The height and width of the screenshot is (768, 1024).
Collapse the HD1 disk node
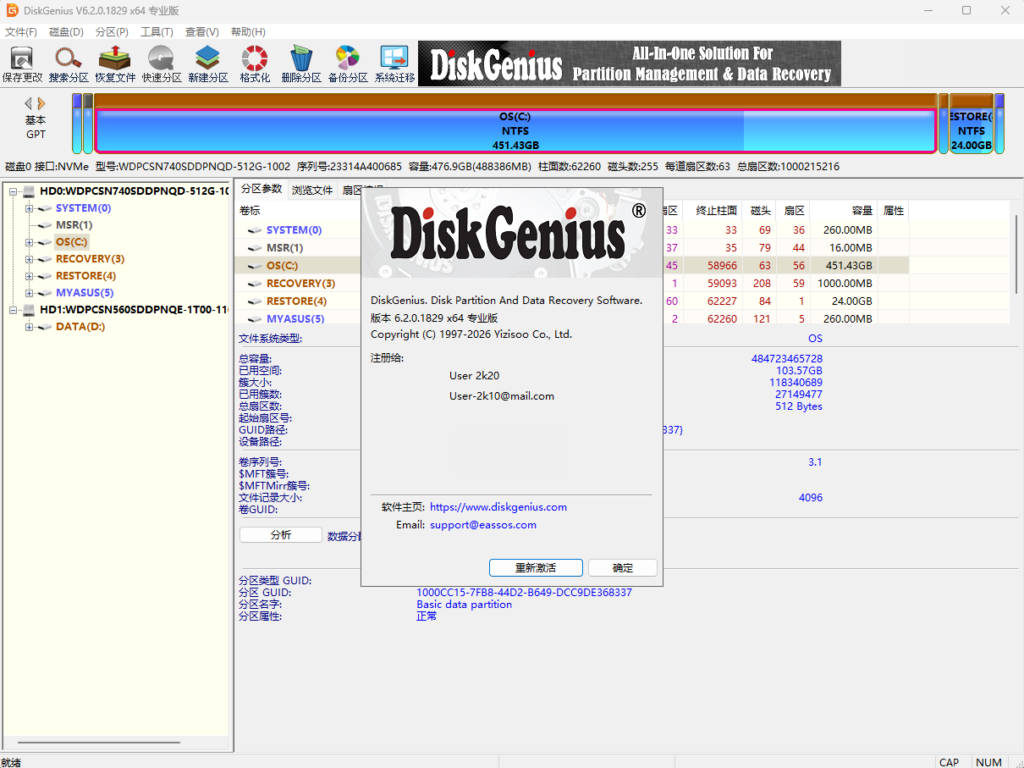pos(12,310)
